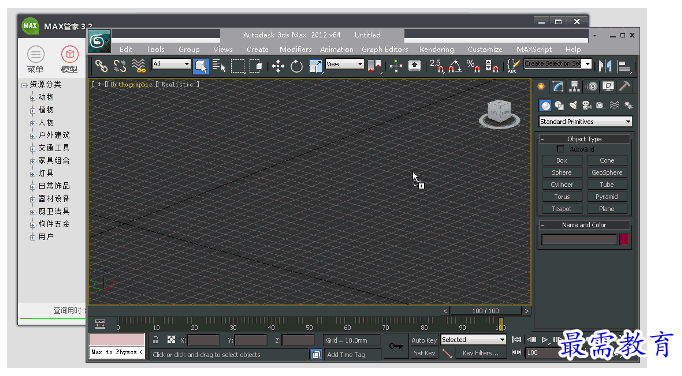Screen dimensions: 682x376
Task: Select the Systems category icon
Action: 628,105
